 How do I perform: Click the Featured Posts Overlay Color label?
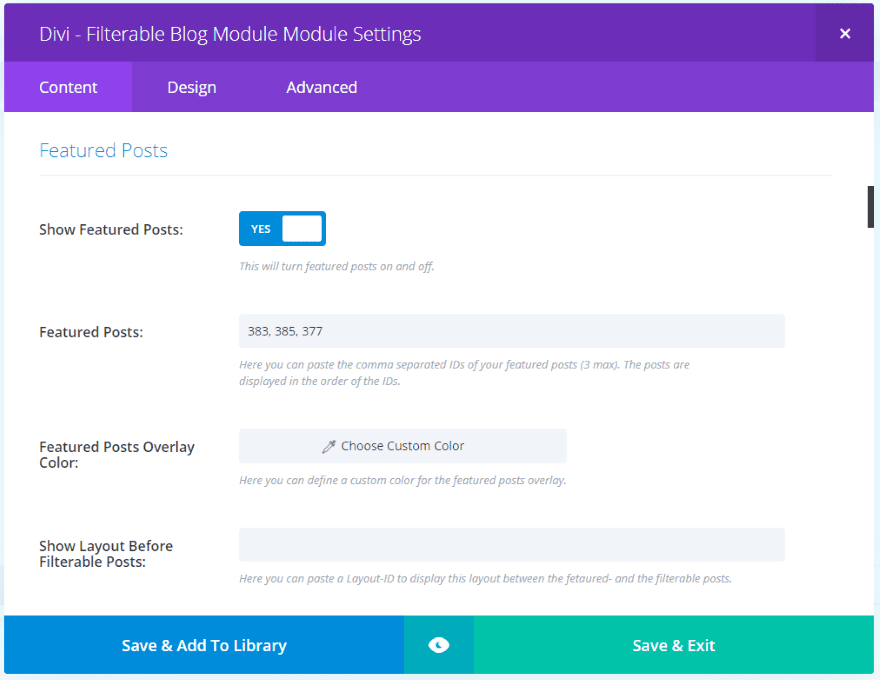pyautogui.click(x=117, y=454)
